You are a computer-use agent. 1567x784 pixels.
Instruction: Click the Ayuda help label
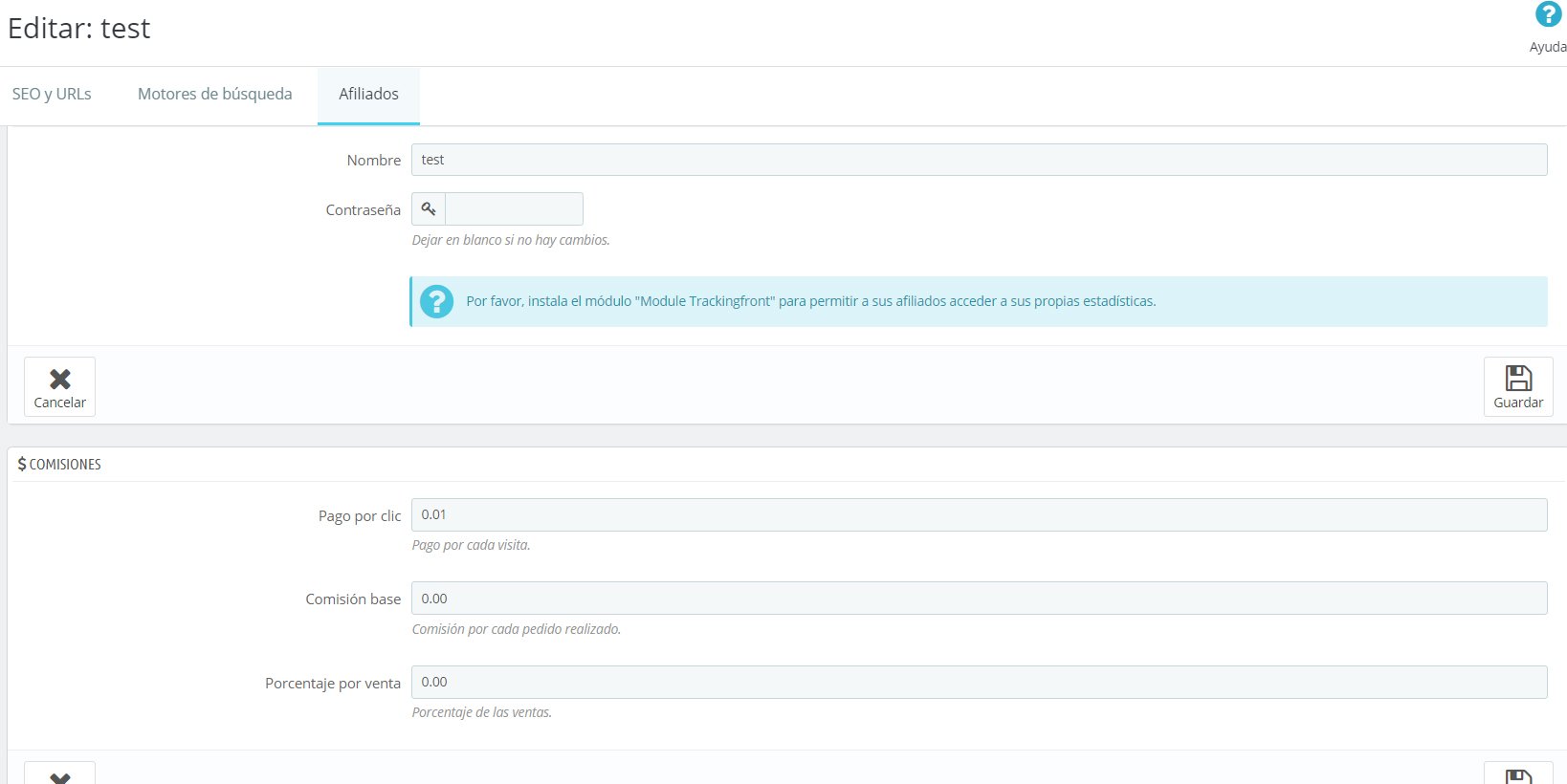click(1548, 47)
